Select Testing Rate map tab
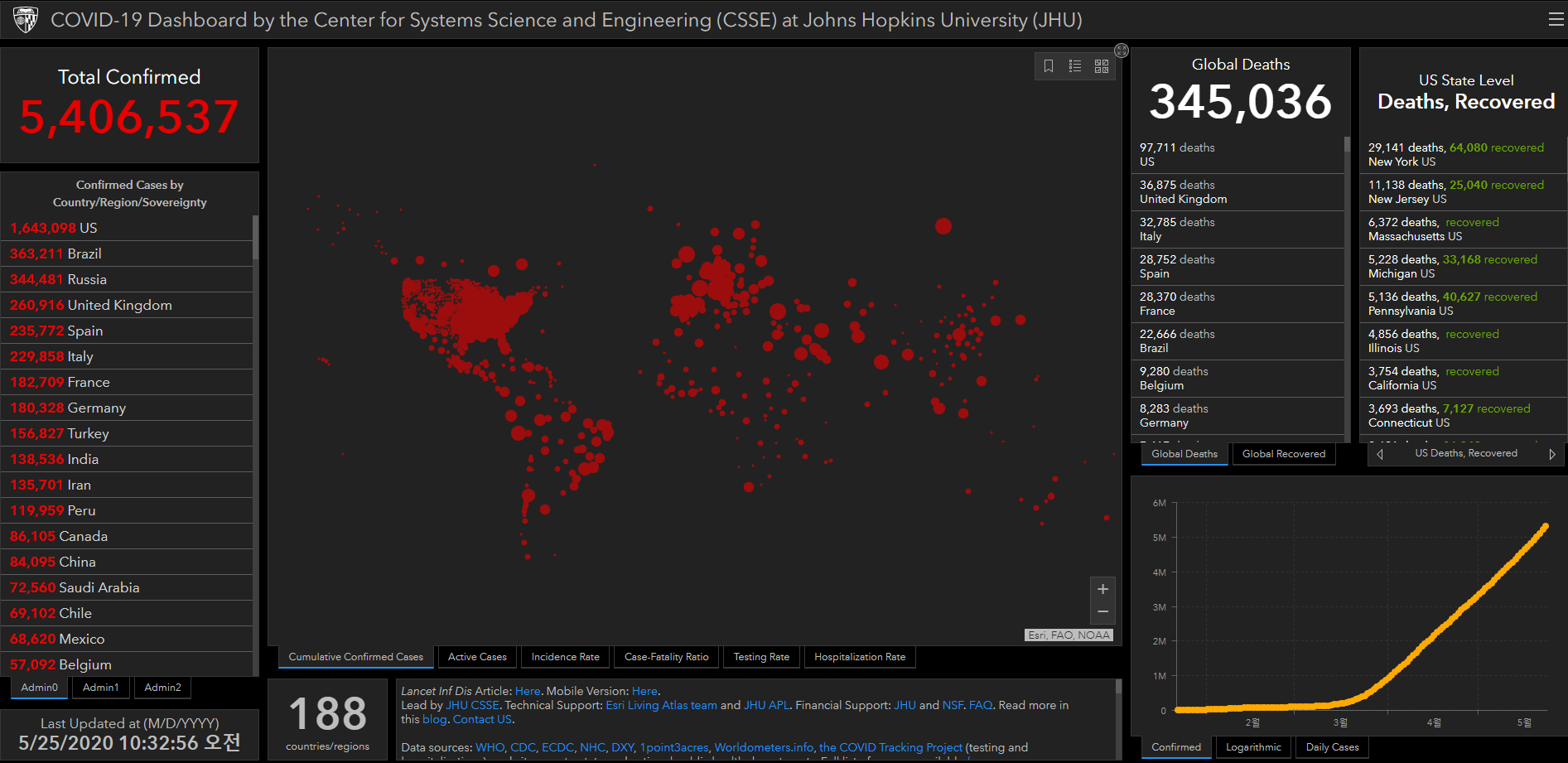This screenshot has height=763, width=1568. click(761, 657)
